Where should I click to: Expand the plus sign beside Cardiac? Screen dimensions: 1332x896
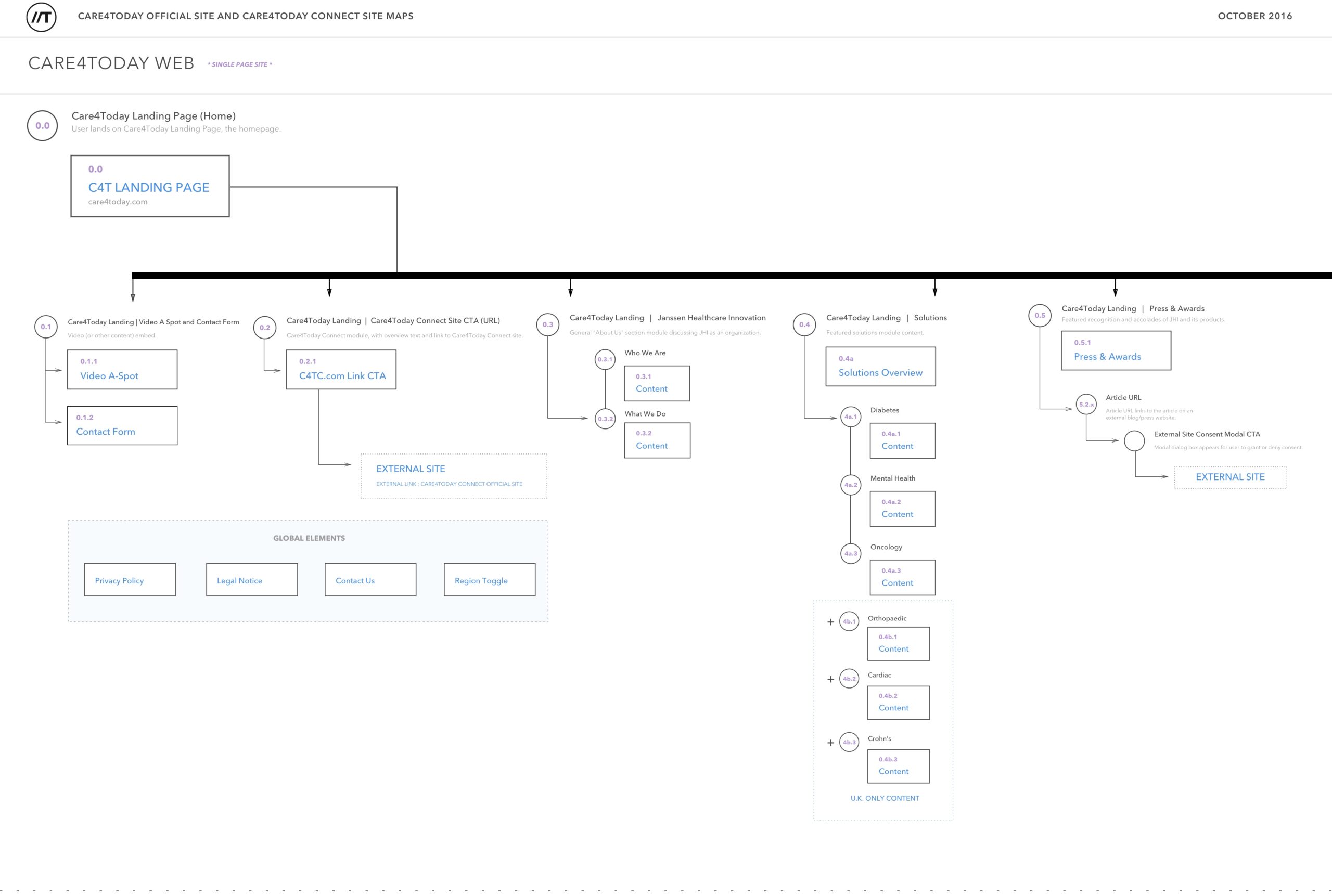tap(830, 680)
